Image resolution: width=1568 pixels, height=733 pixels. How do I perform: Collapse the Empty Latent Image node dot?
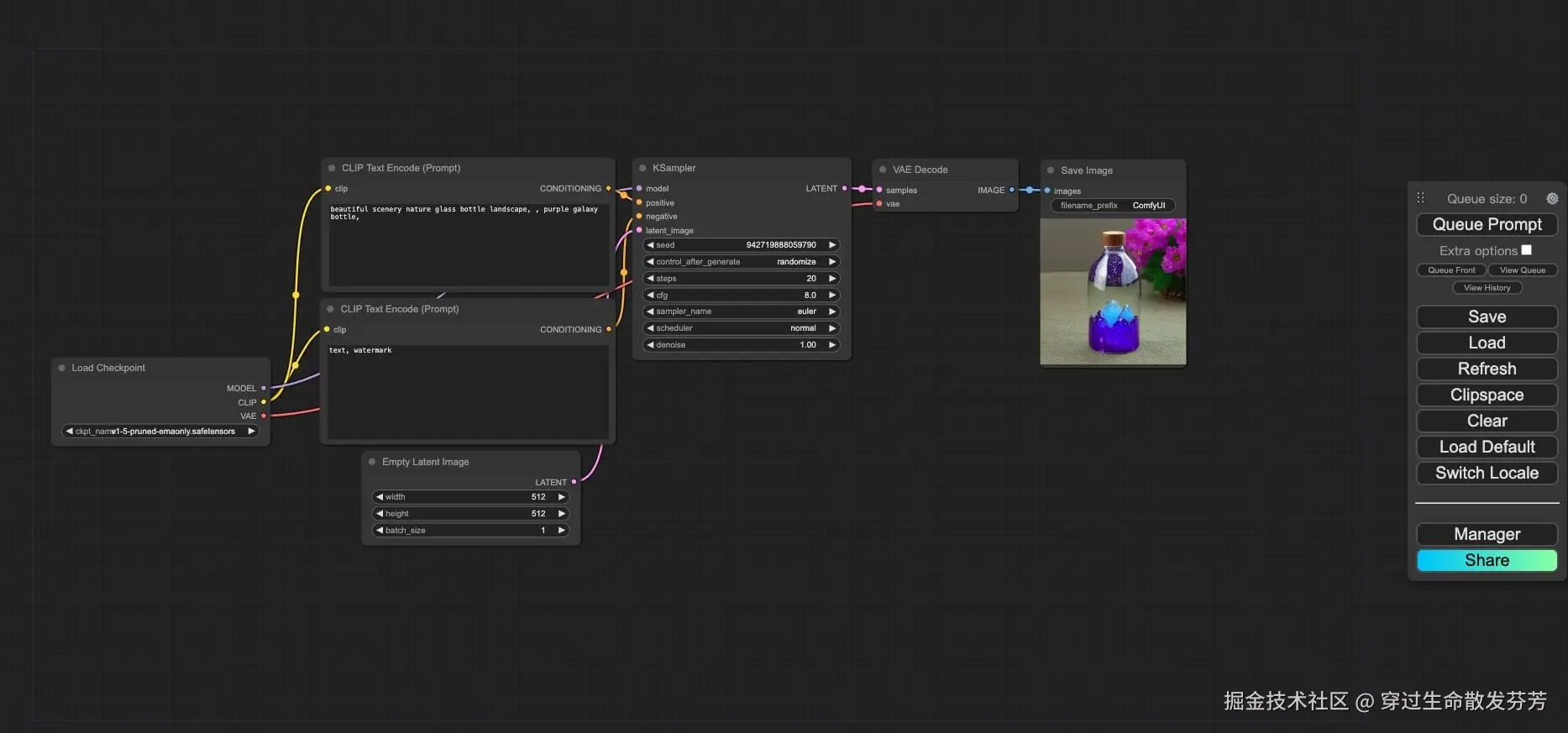click(372, 462)
